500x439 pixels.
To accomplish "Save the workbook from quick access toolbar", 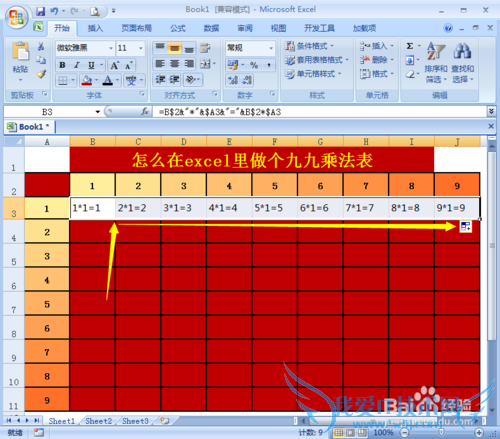I will [41, 12].
